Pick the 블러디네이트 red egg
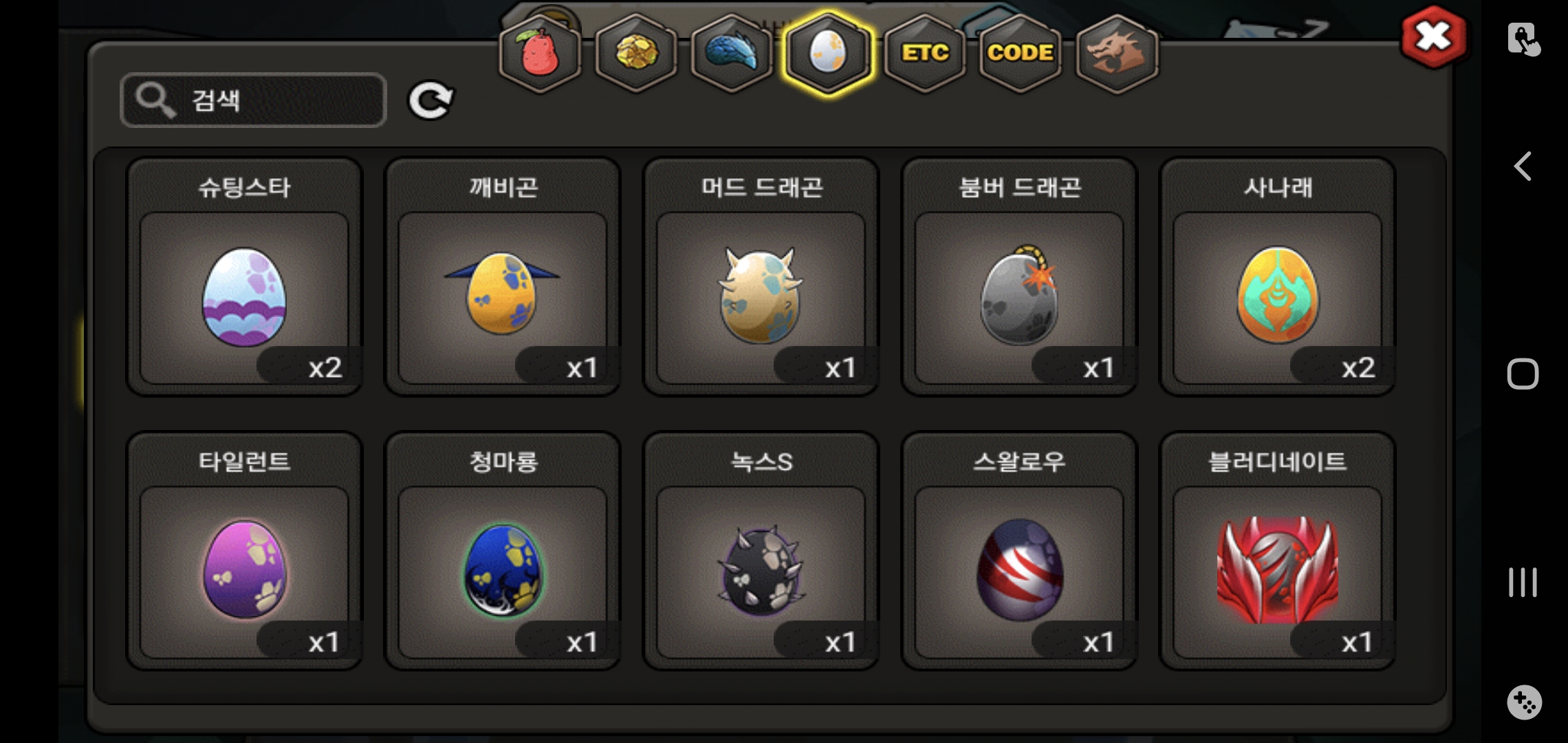 1278,551
